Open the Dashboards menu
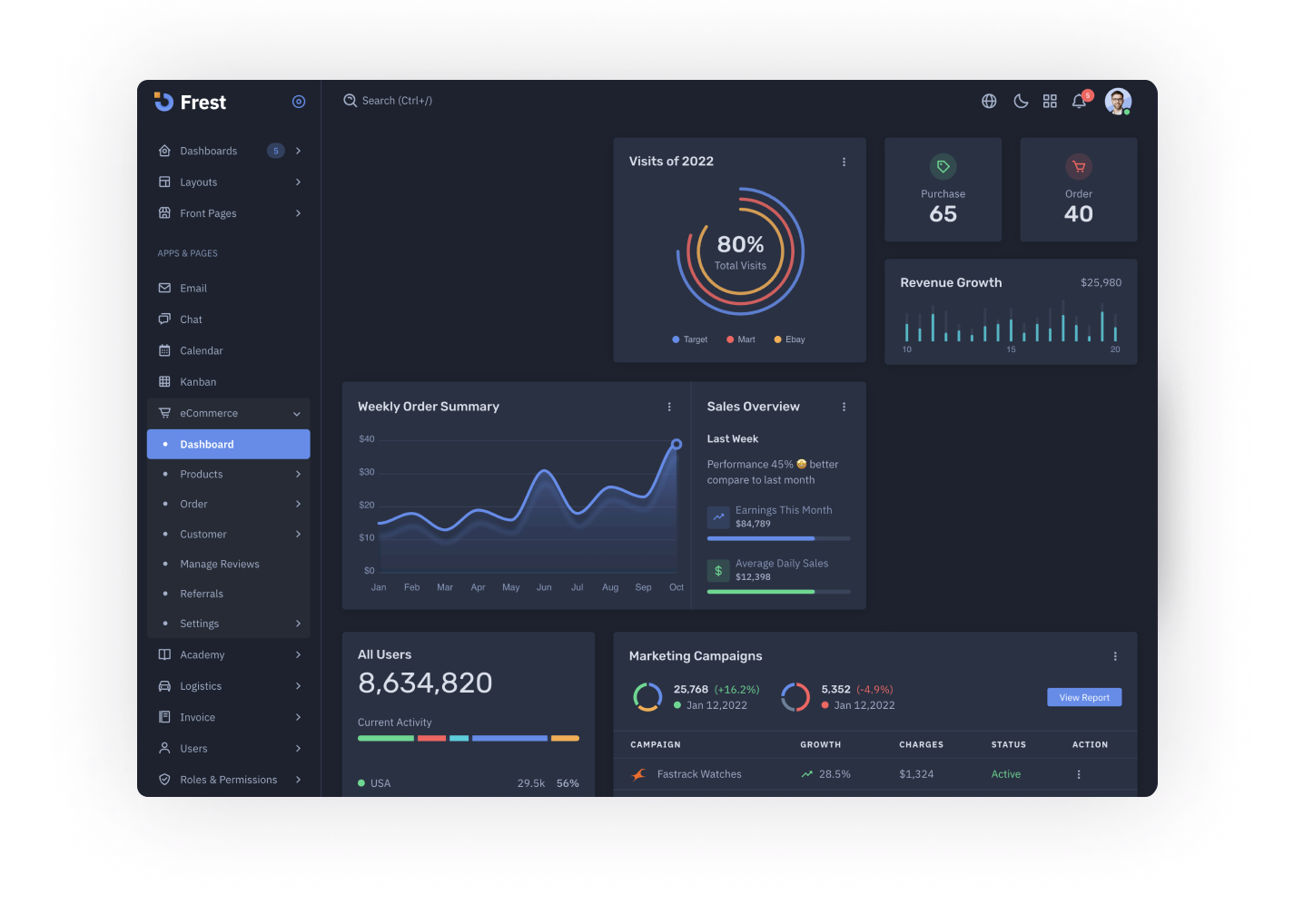This screenshot has width=1294, height=924. [208, 151]
